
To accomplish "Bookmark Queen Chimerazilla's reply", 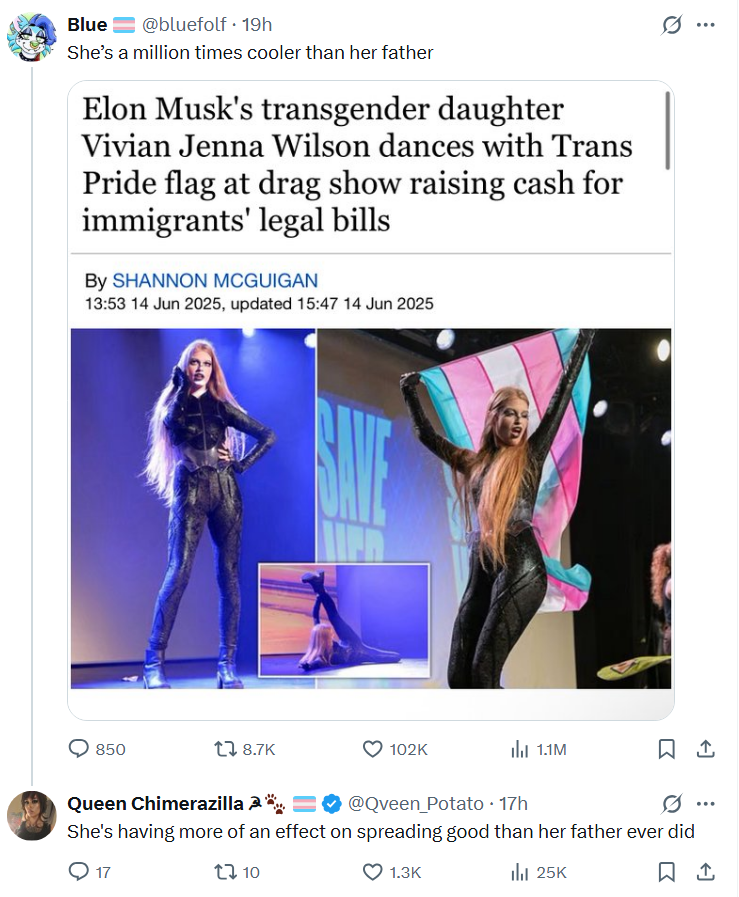I will point(667,872).
